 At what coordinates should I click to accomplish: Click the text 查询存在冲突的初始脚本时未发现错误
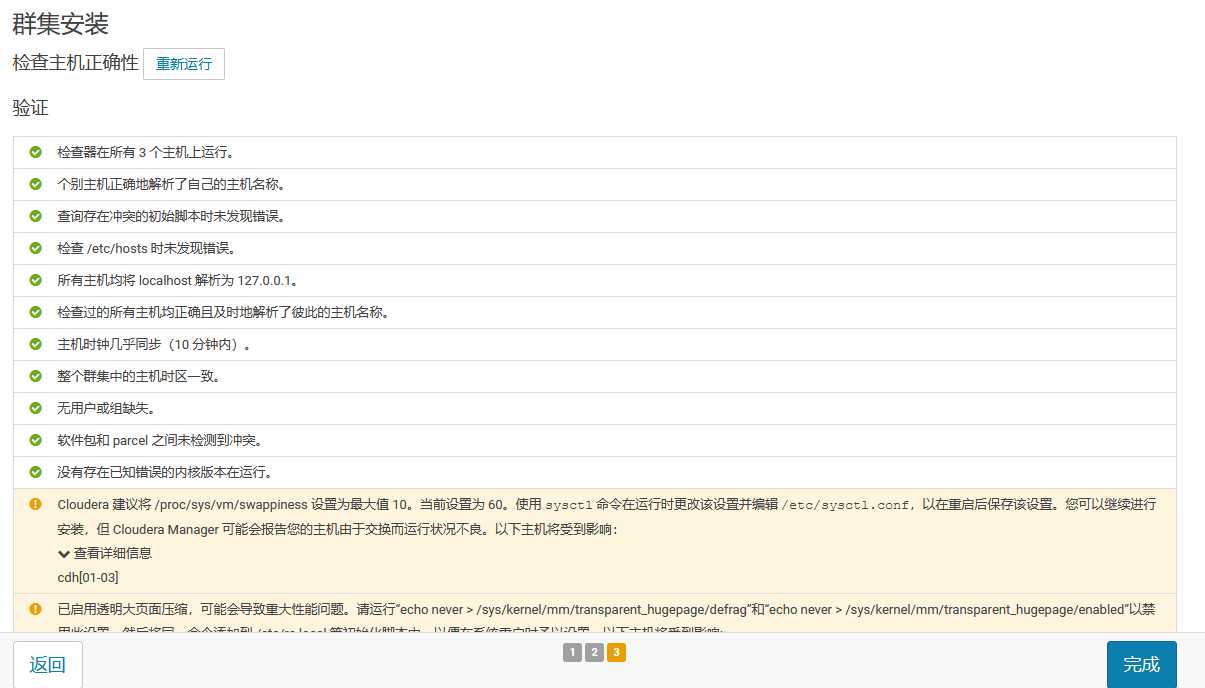(x=172, y=217)
